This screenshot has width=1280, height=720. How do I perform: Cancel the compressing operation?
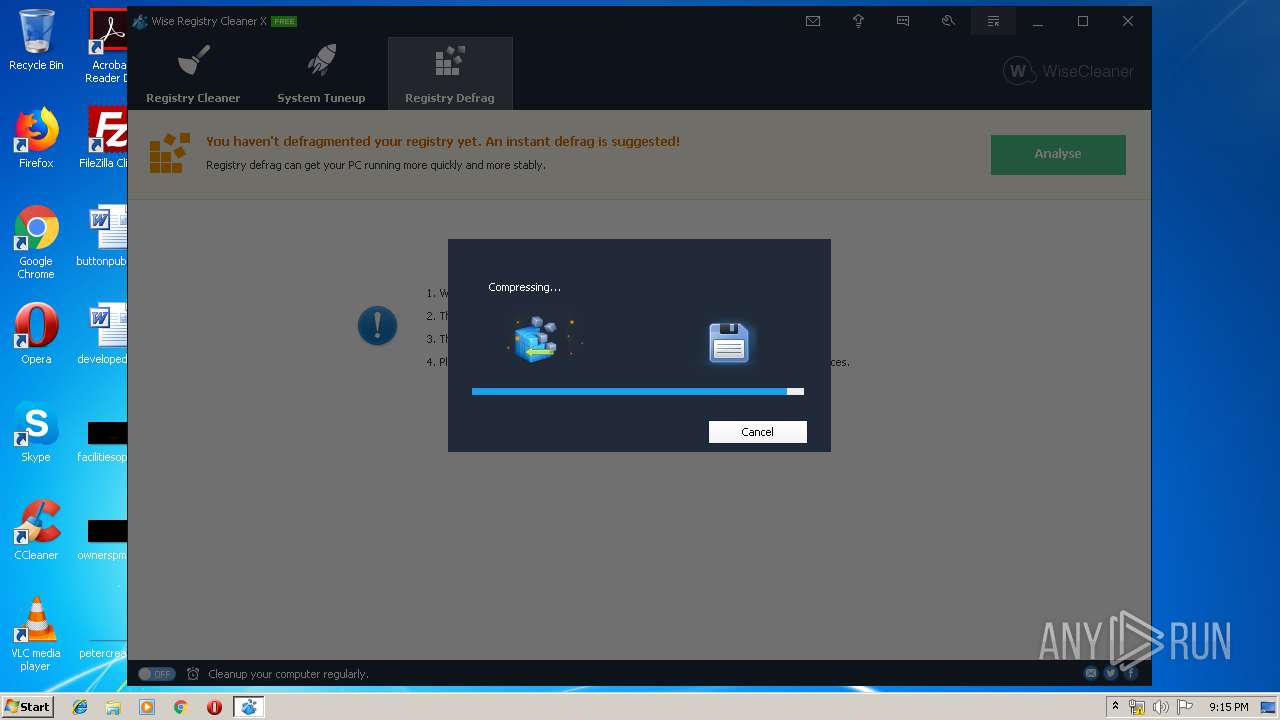[x=757, y=432]
